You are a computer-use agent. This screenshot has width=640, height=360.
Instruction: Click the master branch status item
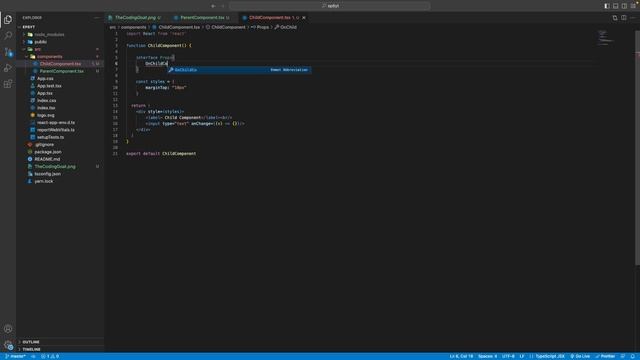pos(16,356)
